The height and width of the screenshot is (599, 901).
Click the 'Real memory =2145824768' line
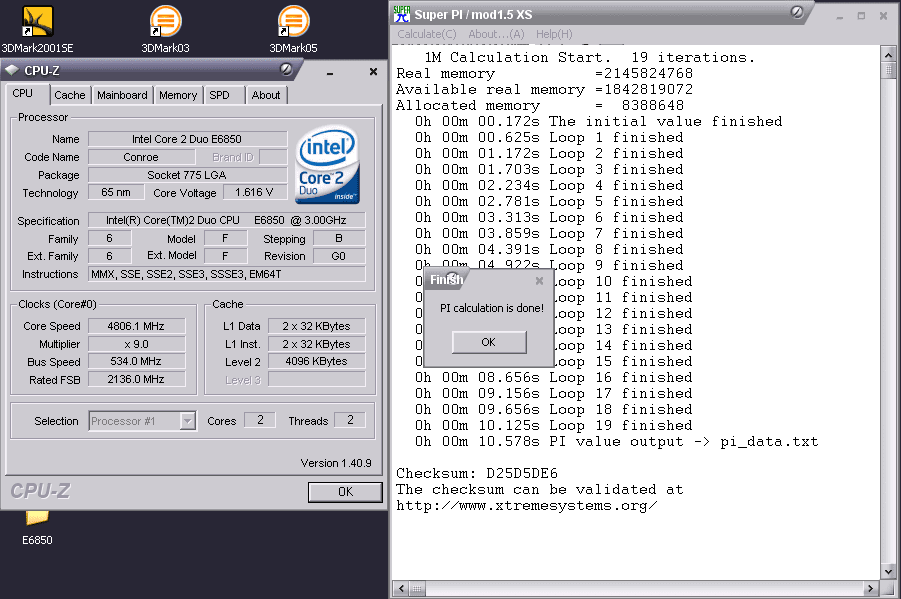tap(544, 74)
